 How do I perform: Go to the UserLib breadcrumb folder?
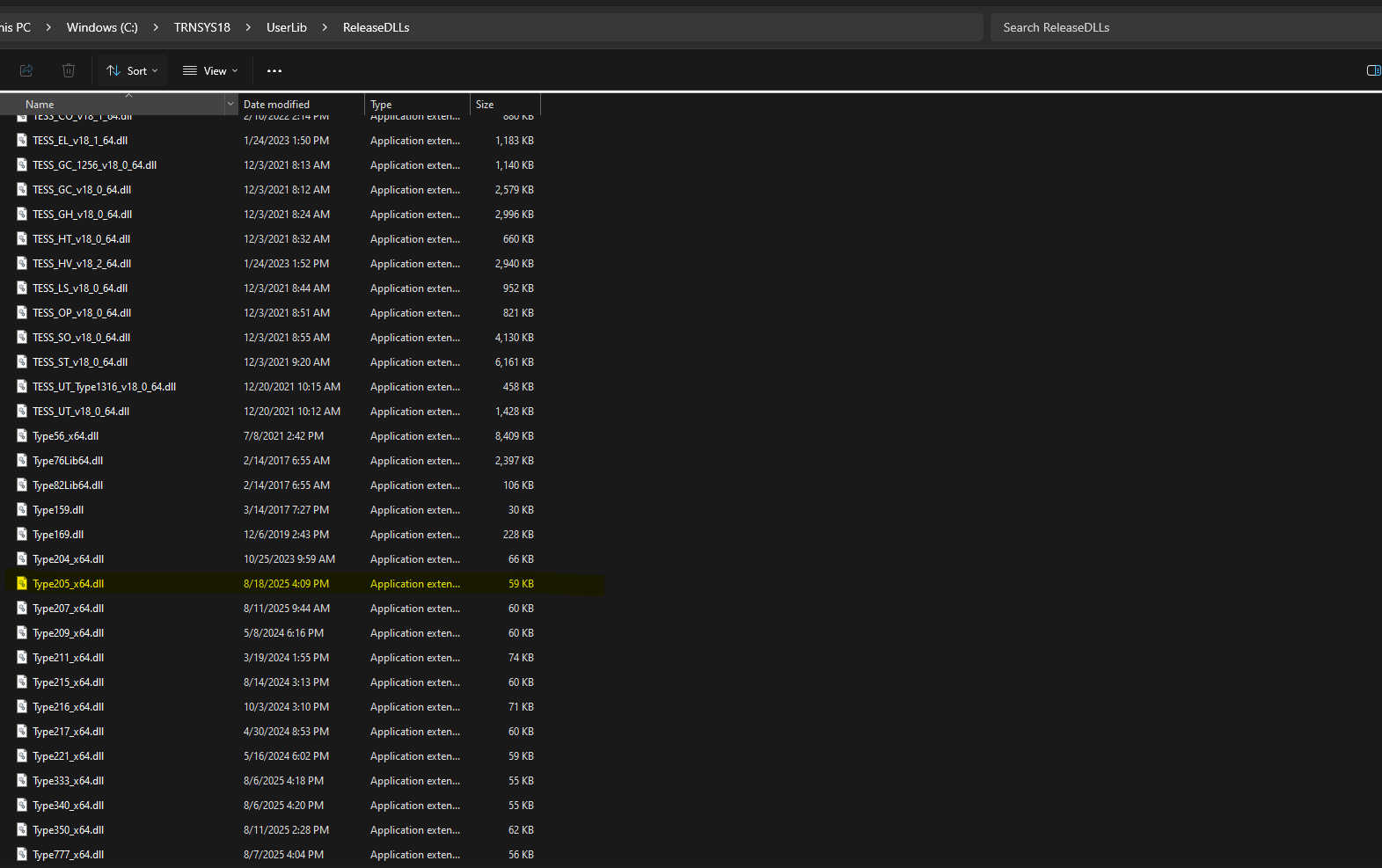coord(287,27)
